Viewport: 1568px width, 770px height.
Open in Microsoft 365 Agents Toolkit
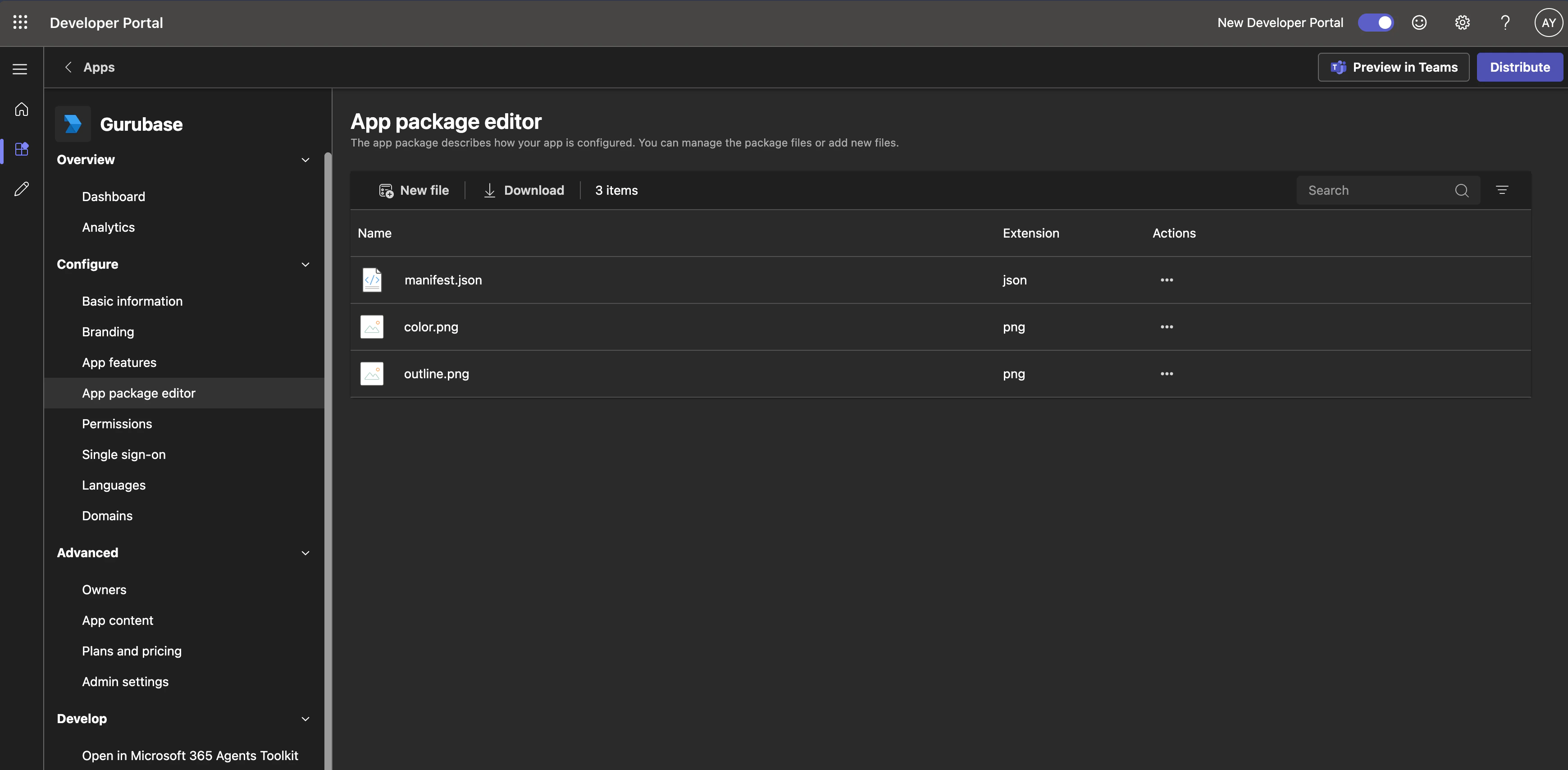click(184, 756)
